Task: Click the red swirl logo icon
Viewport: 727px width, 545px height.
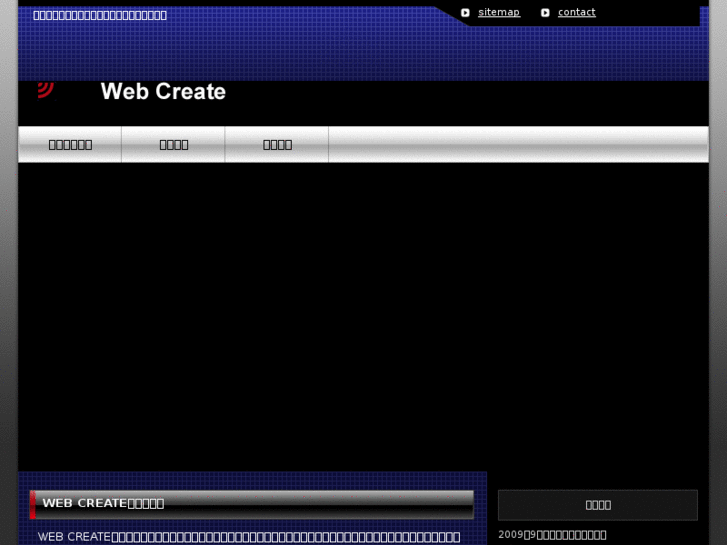Action: pos(46,90)
